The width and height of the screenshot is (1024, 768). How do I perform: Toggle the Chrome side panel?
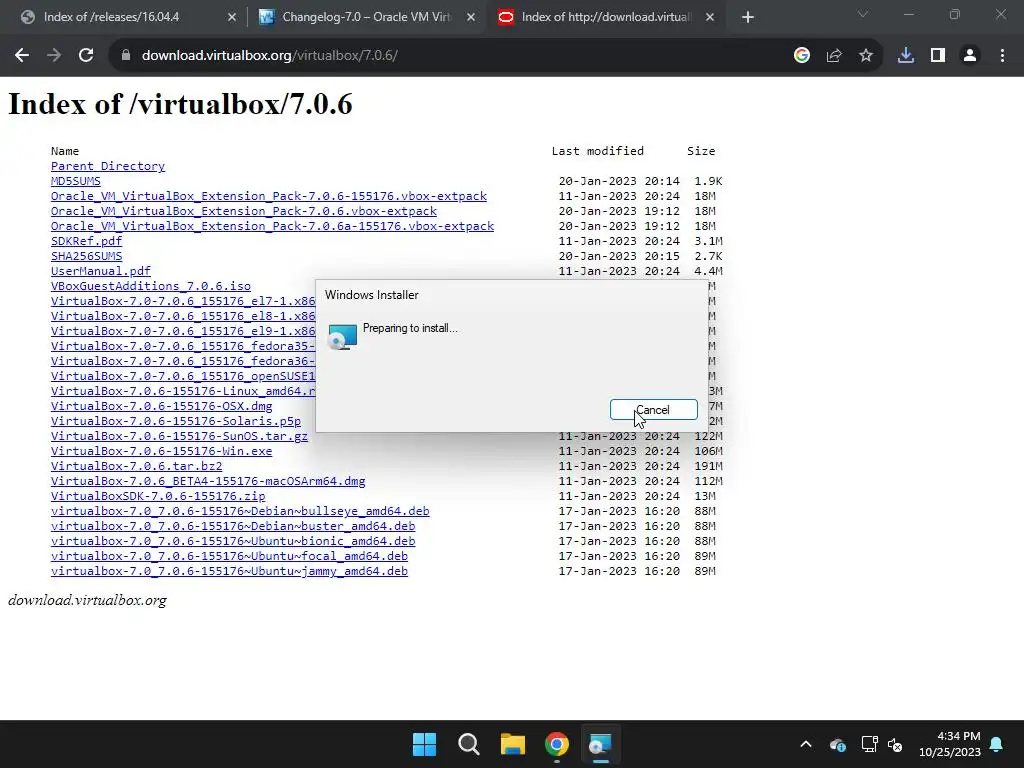938,56
